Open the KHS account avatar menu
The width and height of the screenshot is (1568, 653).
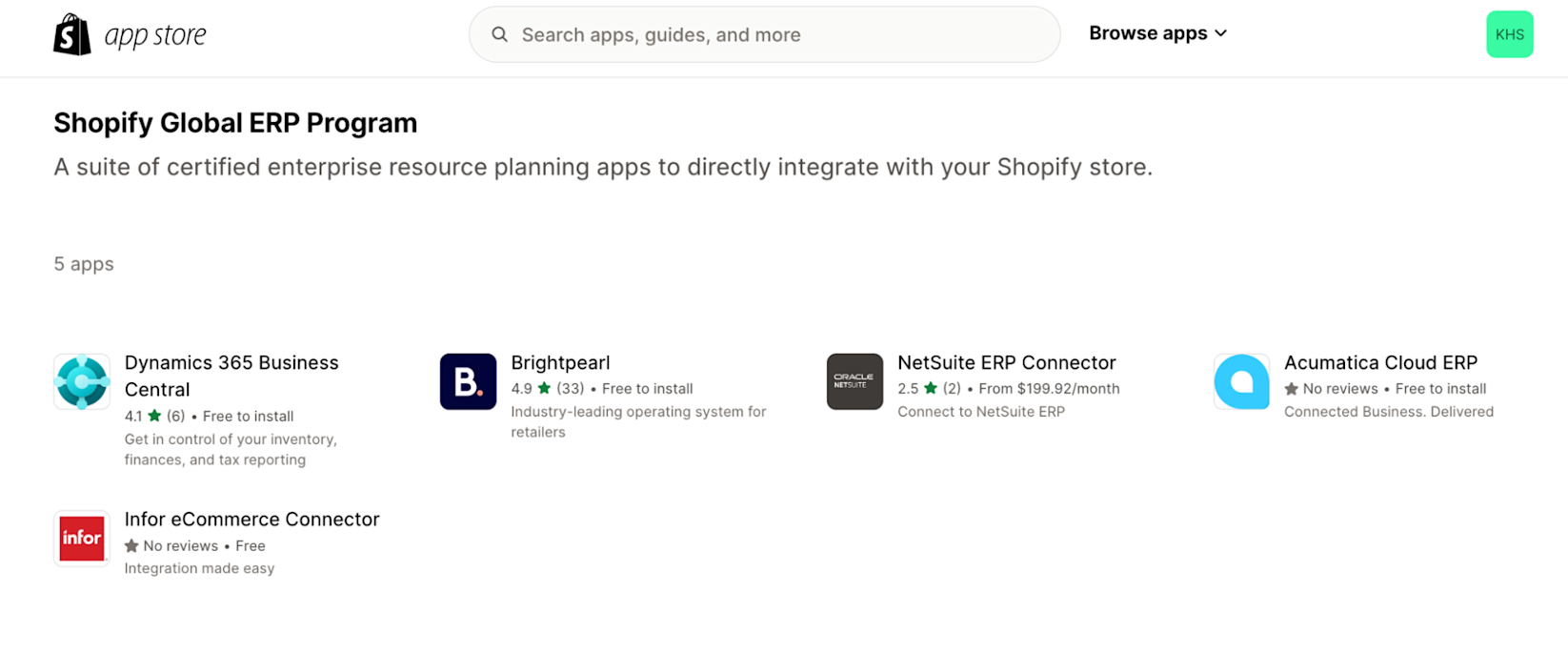[1509, 34]
